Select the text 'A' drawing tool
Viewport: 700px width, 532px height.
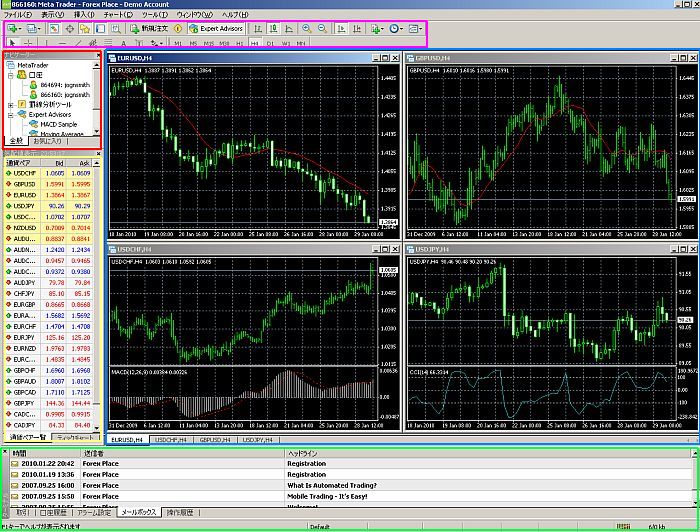[x=124, y=43]
